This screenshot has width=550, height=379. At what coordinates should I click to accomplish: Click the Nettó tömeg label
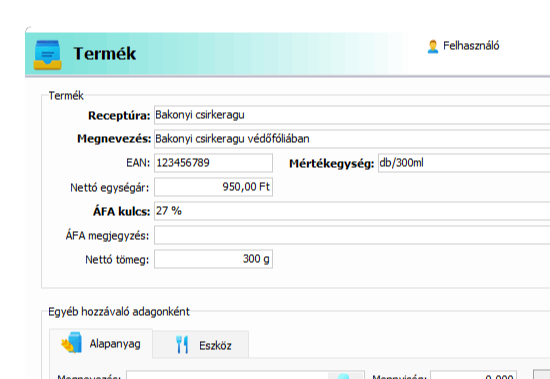tap(117, 260)
